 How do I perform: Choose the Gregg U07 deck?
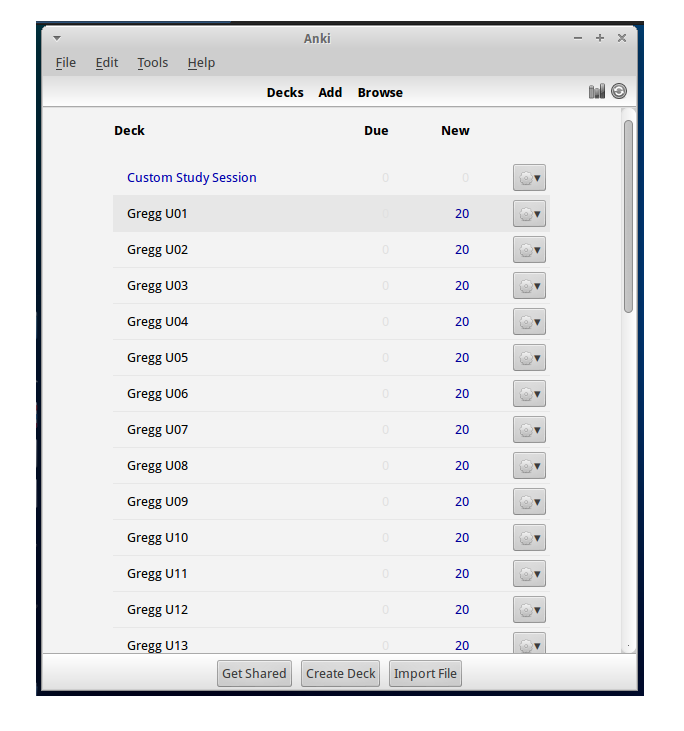157,429
